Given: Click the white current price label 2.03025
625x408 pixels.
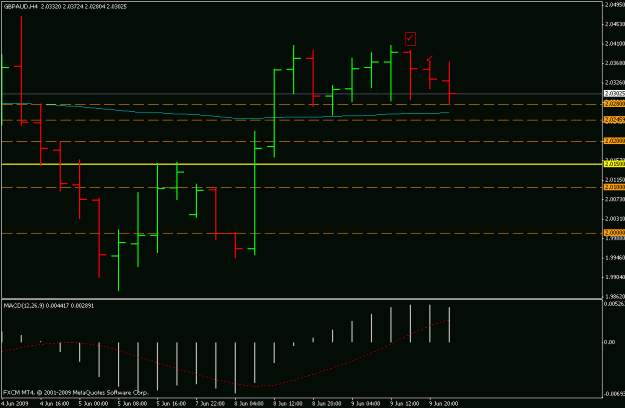Looking at the screenshot, I should coord(614,94).
